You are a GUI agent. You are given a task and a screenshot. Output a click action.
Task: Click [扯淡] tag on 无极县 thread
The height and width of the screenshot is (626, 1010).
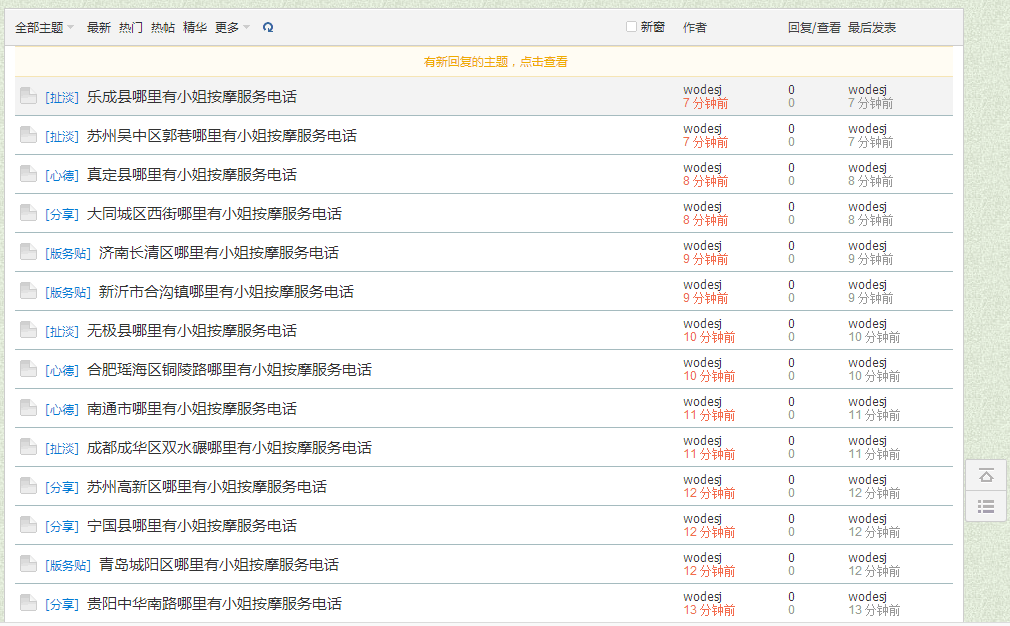(62, 332)
